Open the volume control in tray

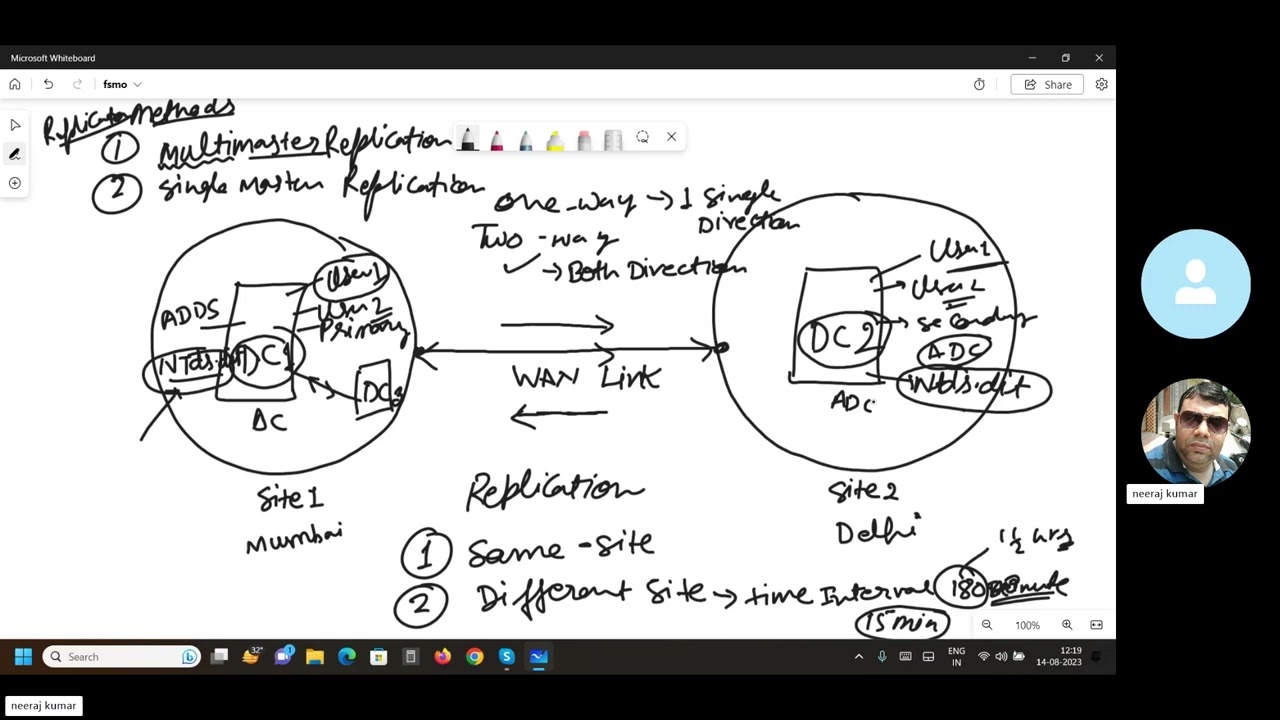pos(1001,657)
